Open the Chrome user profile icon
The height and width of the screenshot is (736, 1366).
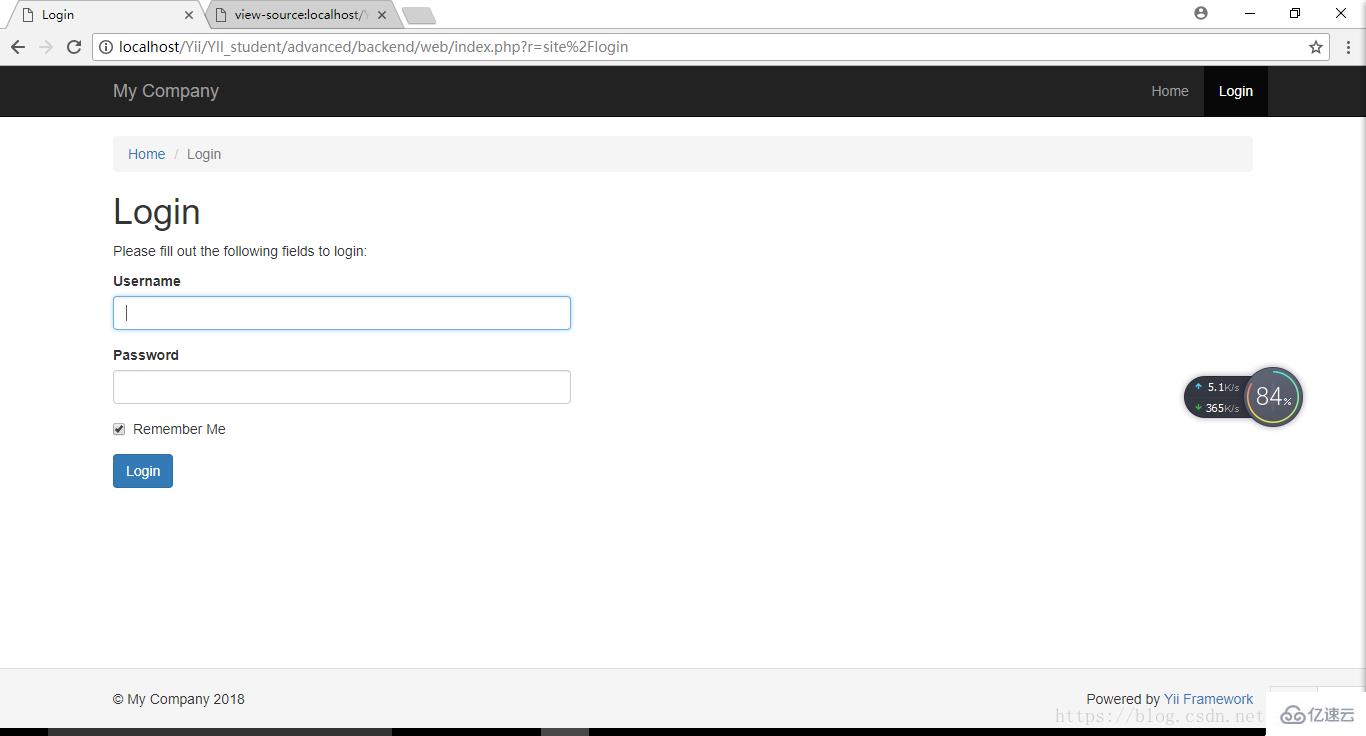pyautogui.click(x=1201, y=13)
